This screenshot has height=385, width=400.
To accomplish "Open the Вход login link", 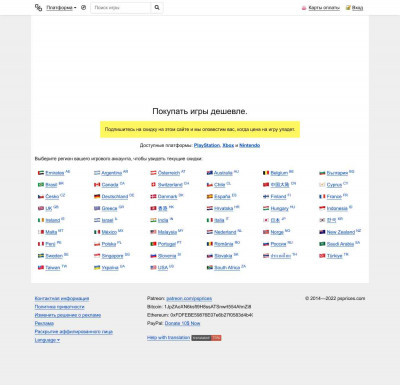I will pyautogui.click(x=357, y=8).
